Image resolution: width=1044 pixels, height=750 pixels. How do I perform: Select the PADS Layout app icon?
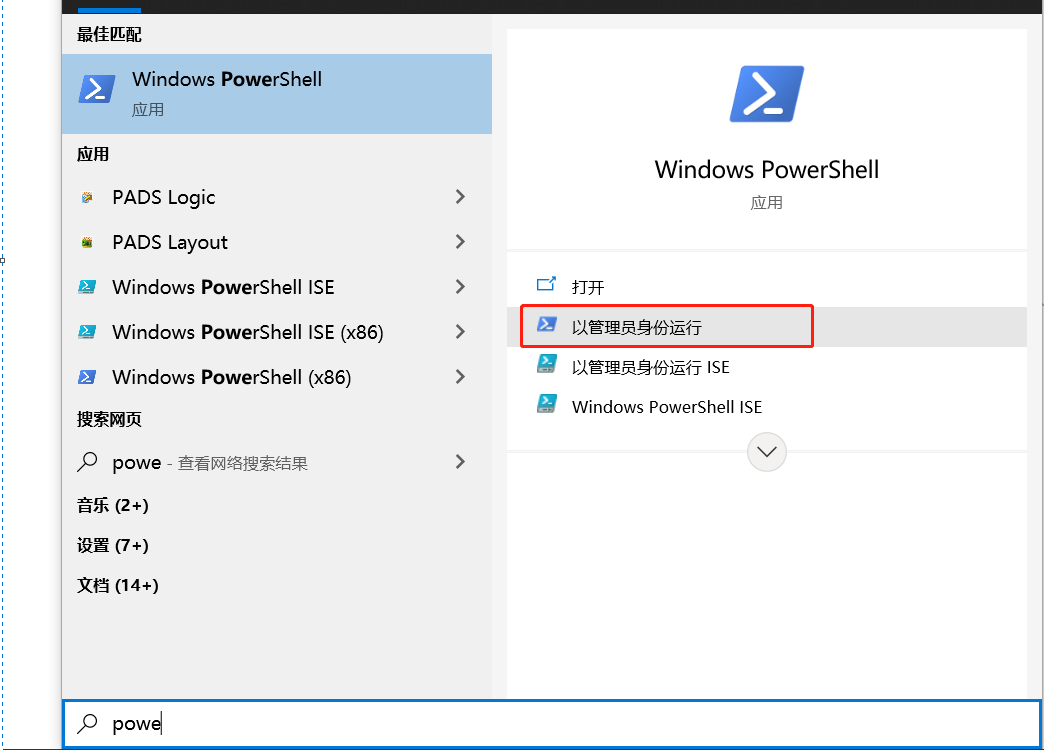click(x=85, y=242)
